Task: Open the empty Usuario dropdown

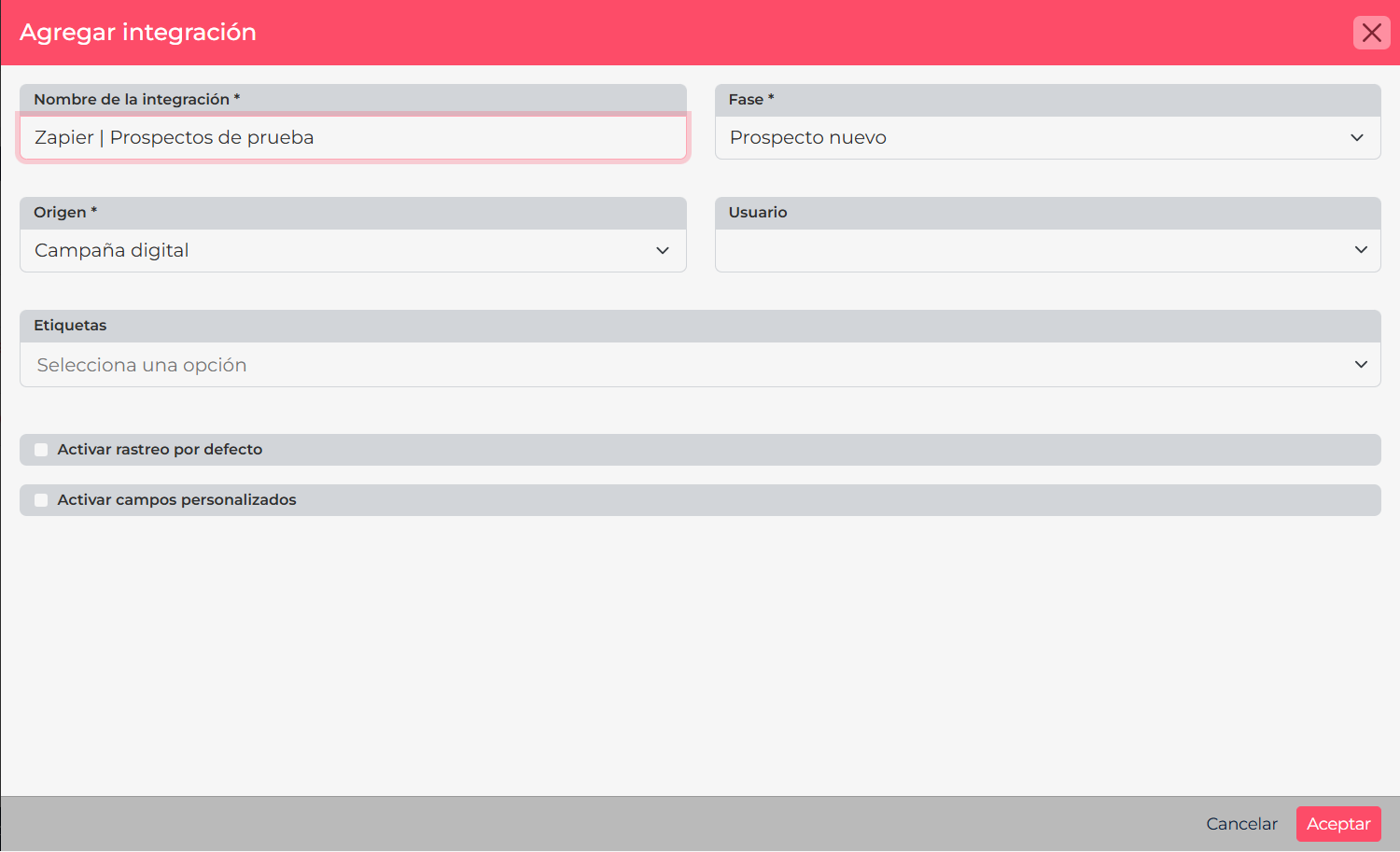Action: click(x=1047, y=250)
